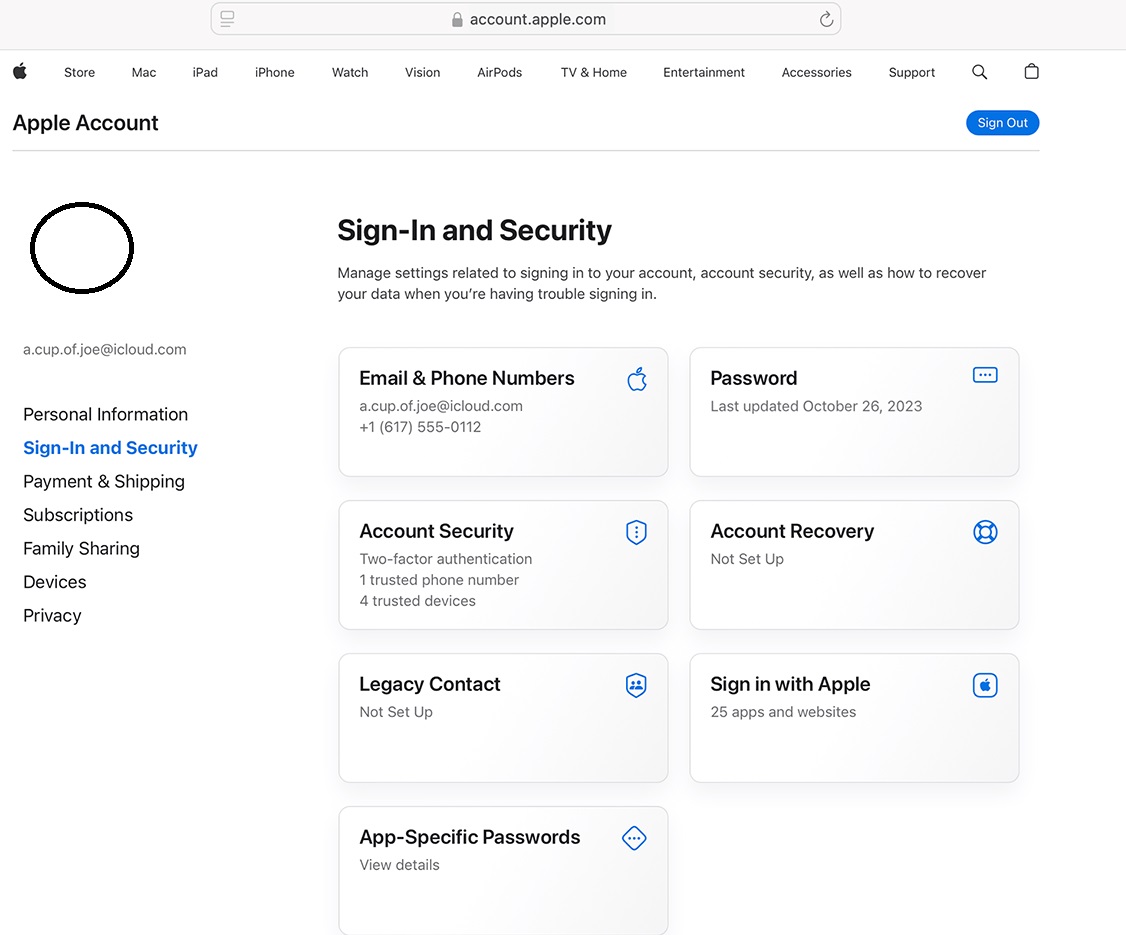Open the Legacy Contact card title

tap(429, 684)
